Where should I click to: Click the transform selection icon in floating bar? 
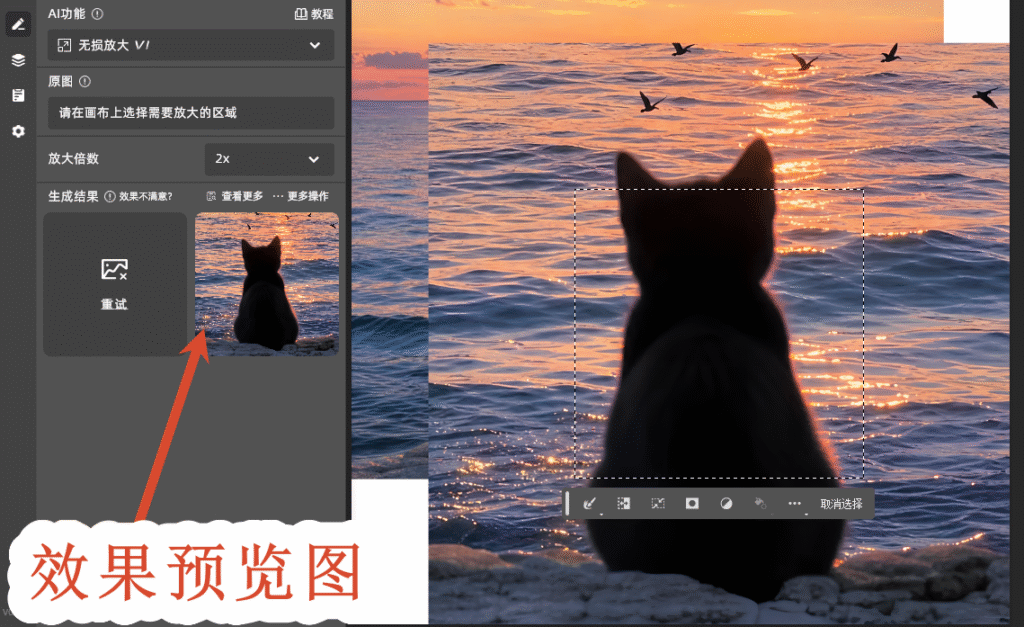624,504
